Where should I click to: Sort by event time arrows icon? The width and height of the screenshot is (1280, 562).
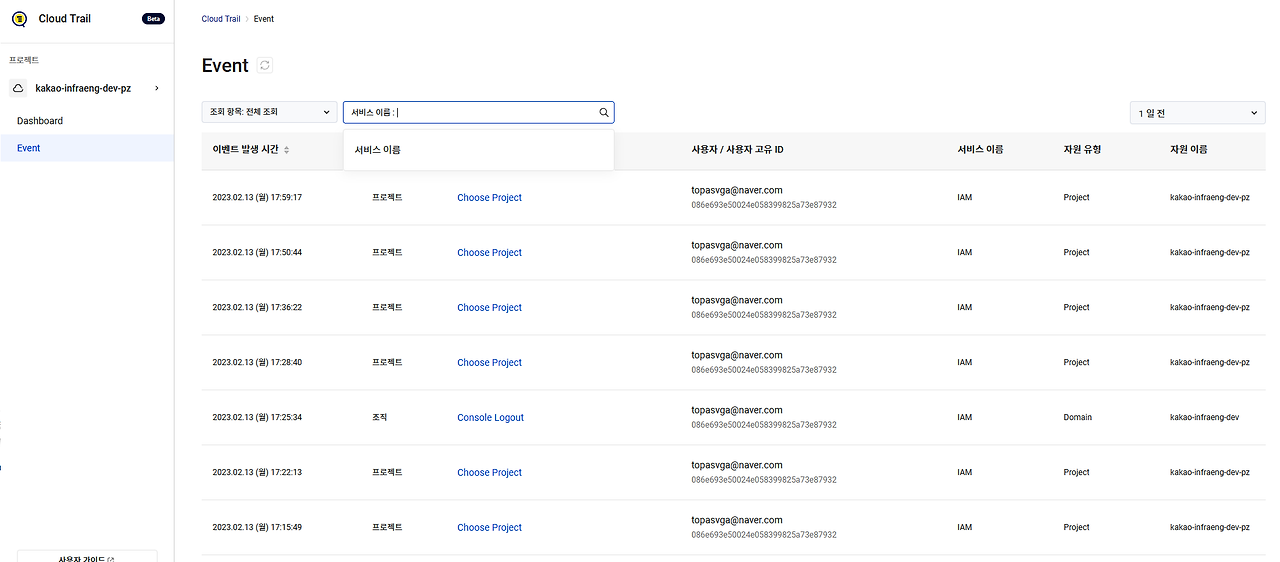coord(287,150)
